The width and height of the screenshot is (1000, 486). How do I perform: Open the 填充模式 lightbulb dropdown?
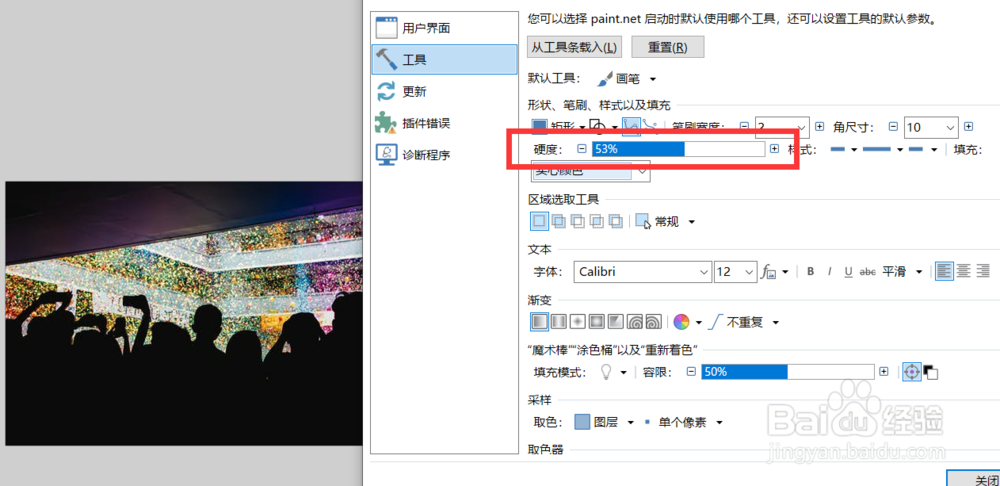click(x=614, y=372)
